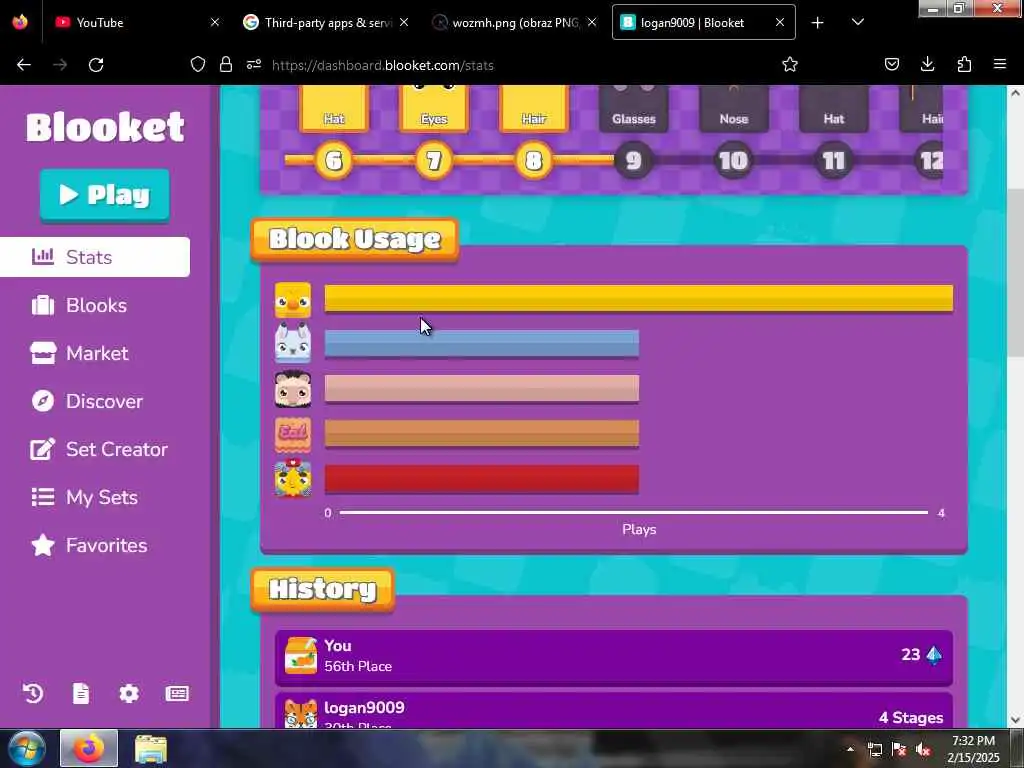Click the site lock icon

tap(226, 64)
